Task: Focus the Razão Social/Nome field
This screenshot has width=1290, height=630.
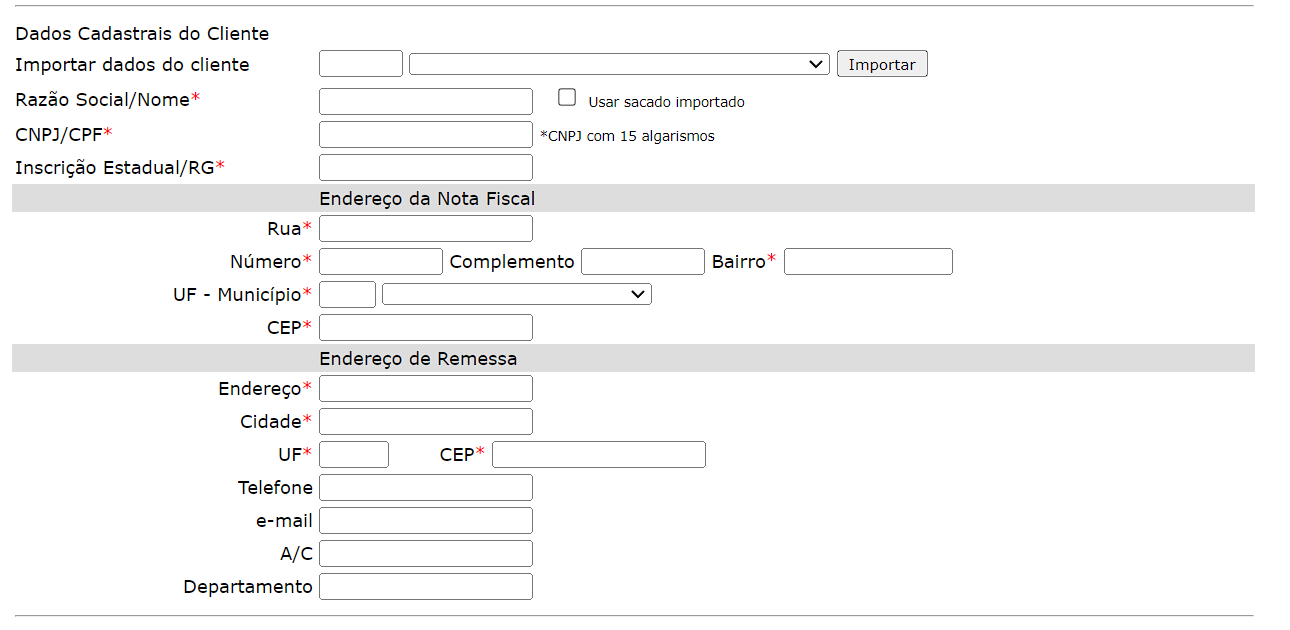Action: click(425, 102)
